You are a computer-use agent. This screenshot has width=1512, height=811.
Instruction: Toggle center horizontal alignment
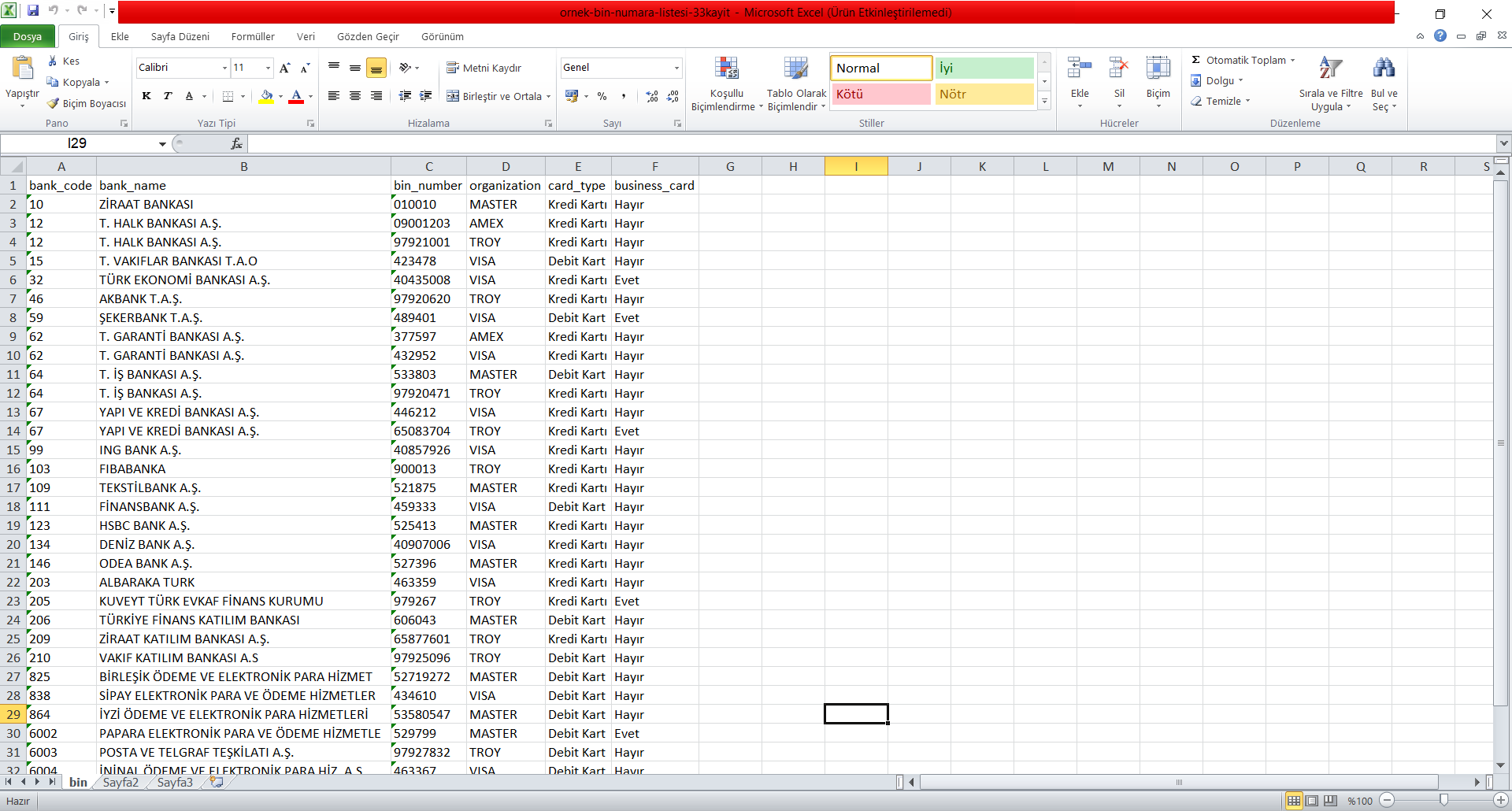pyautogui.click(x=355, y=96)
